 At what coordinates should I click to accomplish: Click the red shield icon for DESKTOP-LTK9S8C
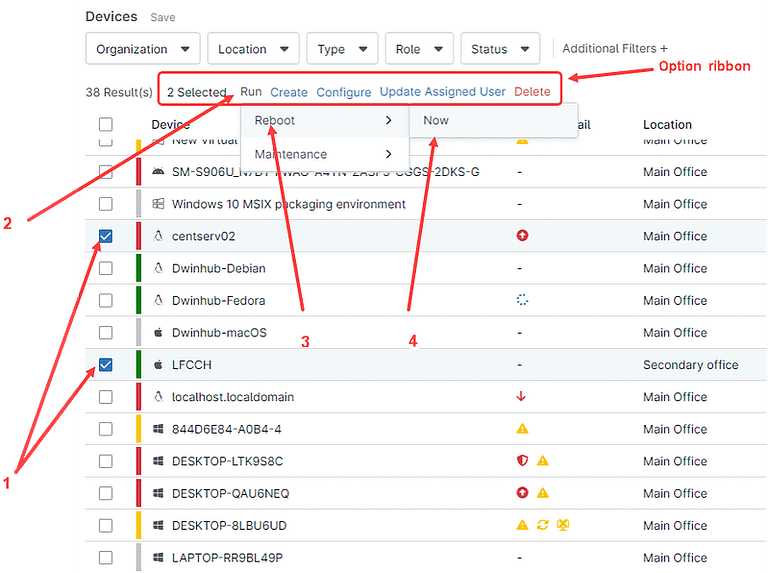[x=522, y=461]
